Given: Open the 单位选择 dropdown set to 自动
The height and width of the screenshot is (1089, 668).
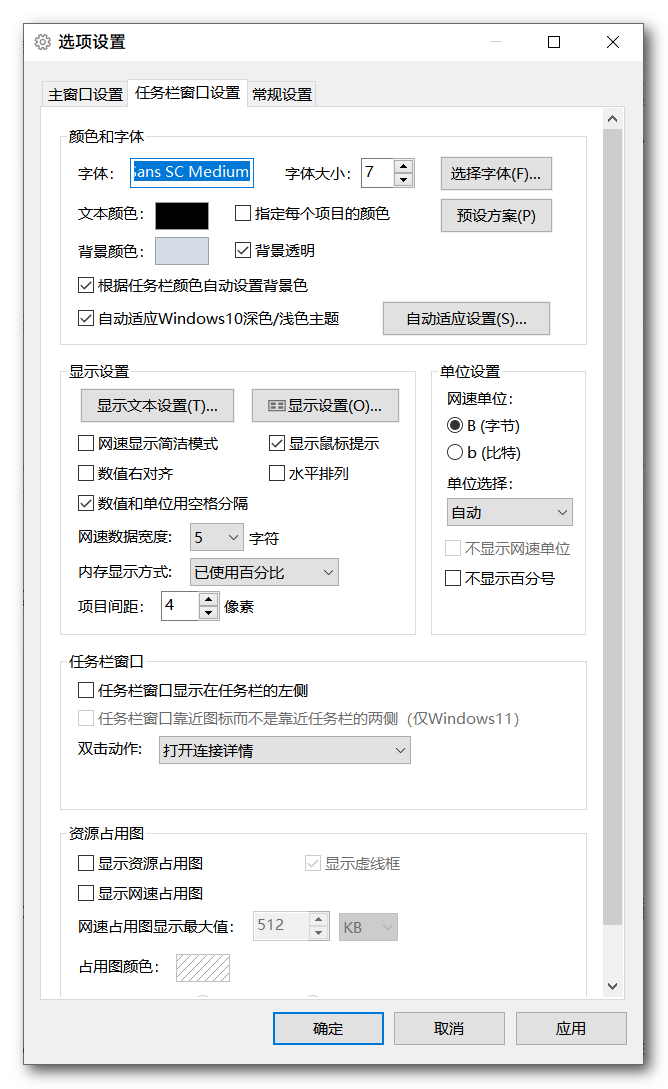Looking at the screenshot, I should tap(509, 512).
